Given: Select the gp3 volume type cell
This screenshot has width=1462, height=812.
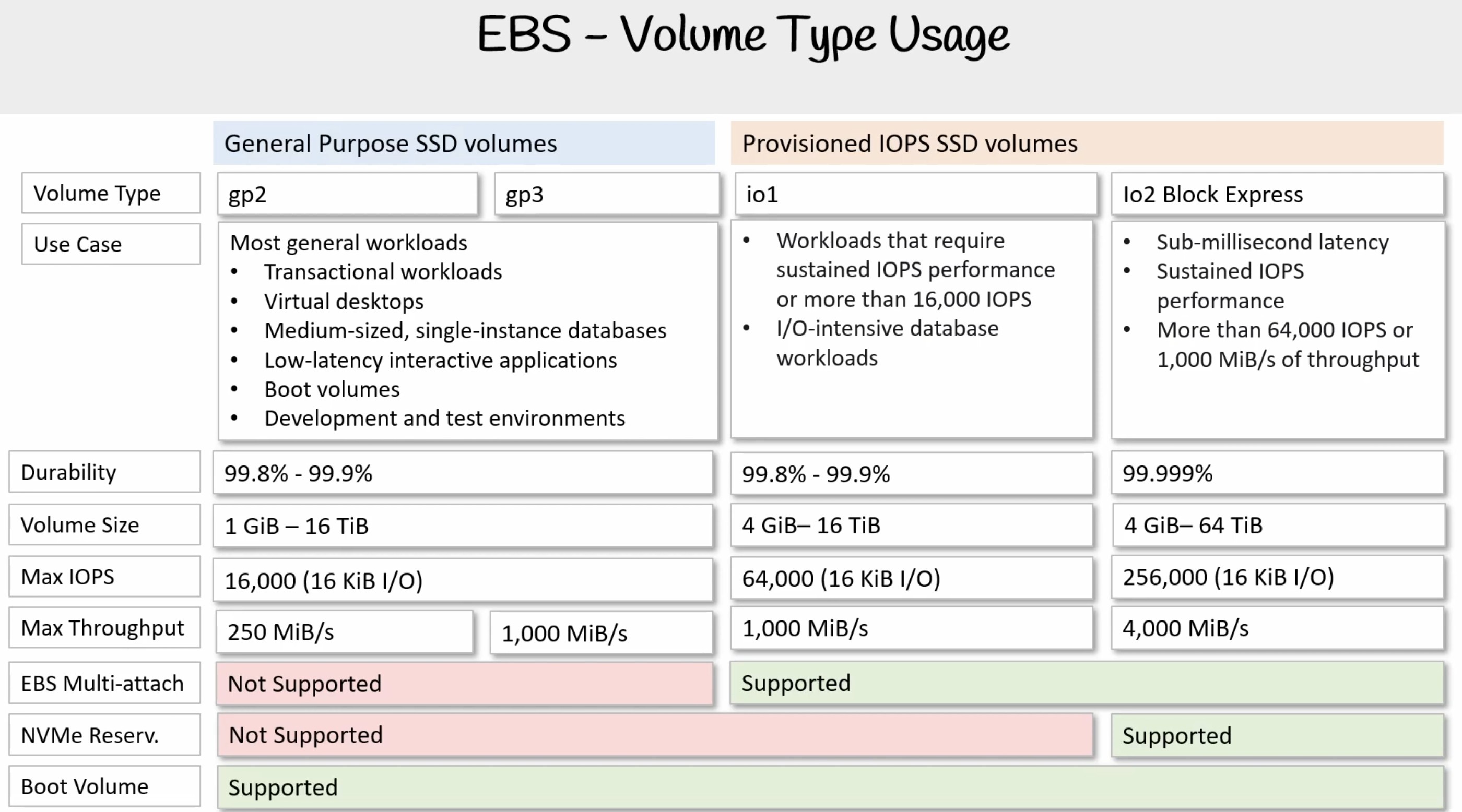Looking at the screenshot, I should (x=607, y=194).
